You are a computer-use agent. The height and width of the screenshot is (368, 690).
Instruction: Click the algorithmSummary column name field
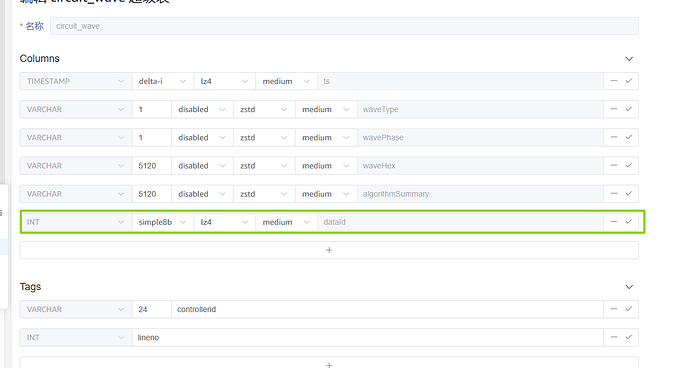coord(480,194)
